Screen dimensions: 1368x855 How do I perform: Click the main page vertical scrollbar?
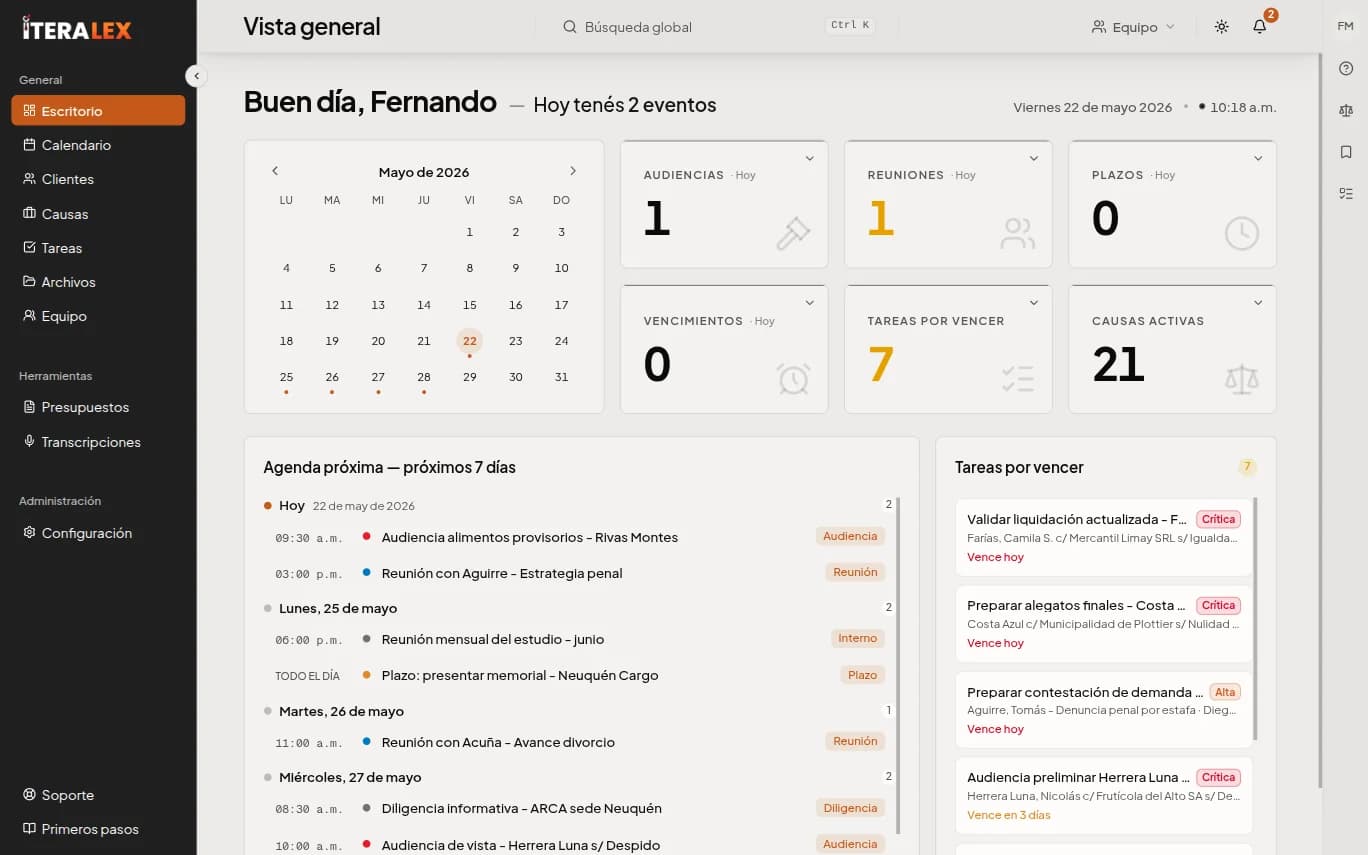pyautogui.click(x=1320, y=420)
